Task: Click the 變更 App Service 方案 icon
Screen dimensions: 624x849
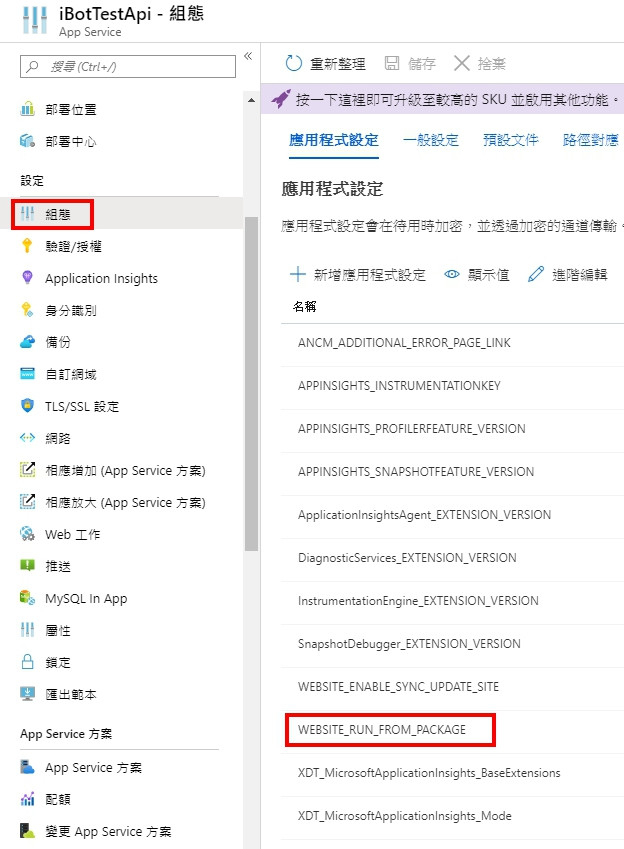Action: click(x=27, y=831)
